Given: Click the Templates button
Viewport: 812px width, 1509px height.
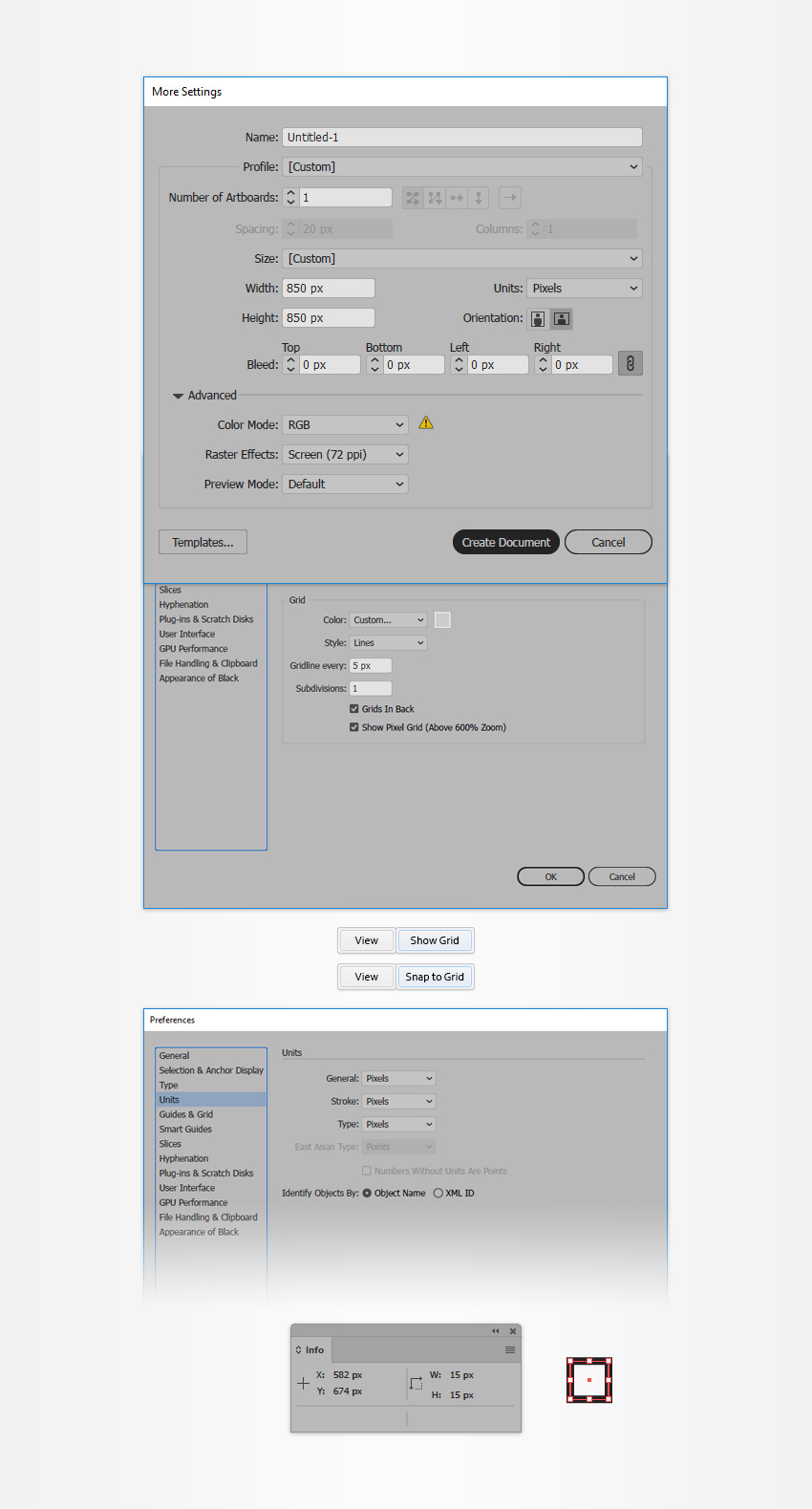Looking at the screenshot, I should coord(203,542).
